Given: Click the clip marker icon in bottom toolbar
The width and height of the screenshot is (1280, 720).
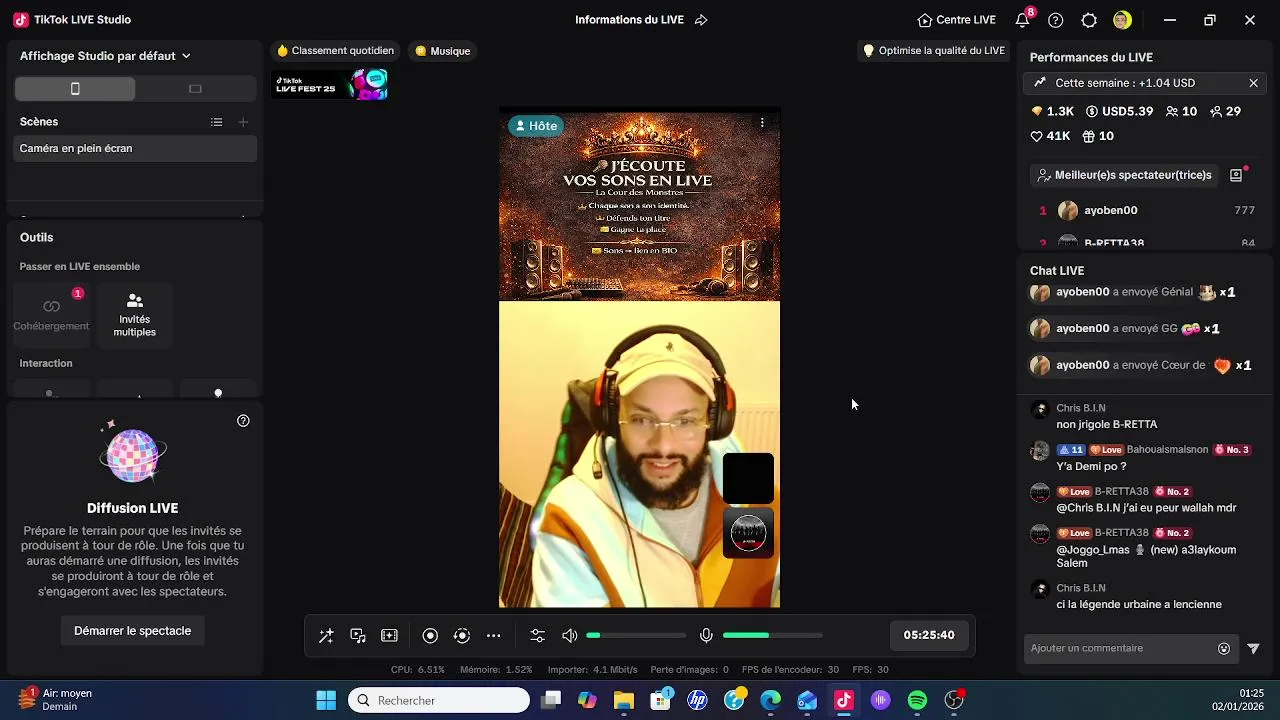Looking at the screenshot, I should (x=390, y=636).
